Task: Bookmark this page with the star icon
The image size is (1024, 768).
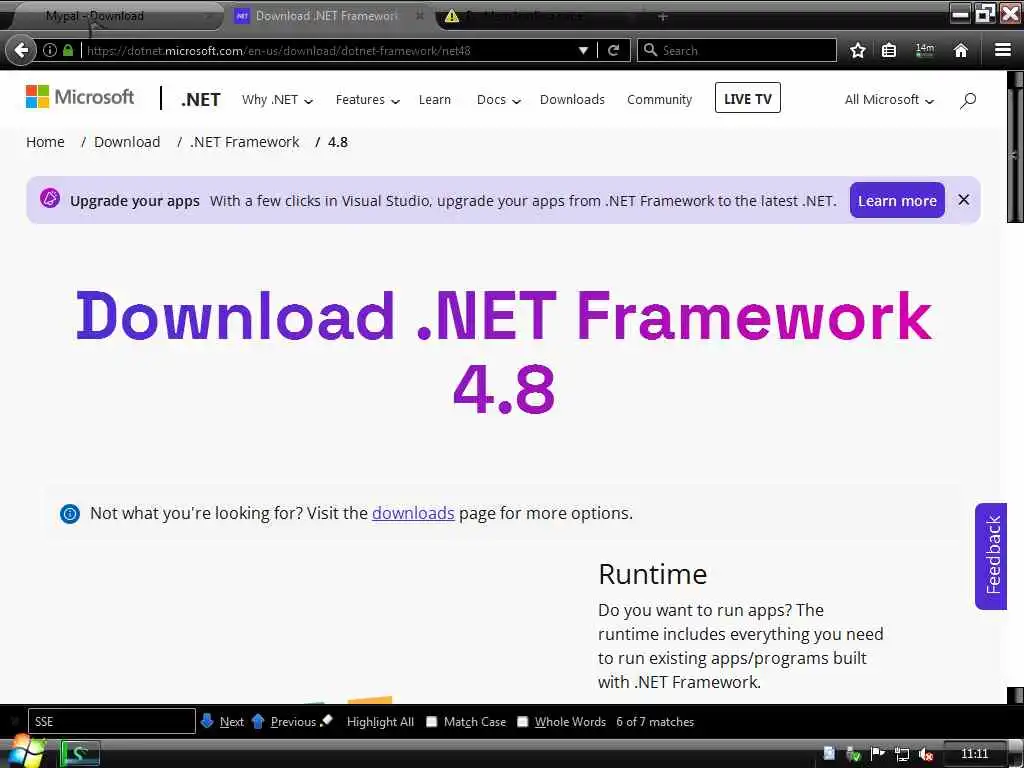Action: pyautogui.click(x=857, y=50)
